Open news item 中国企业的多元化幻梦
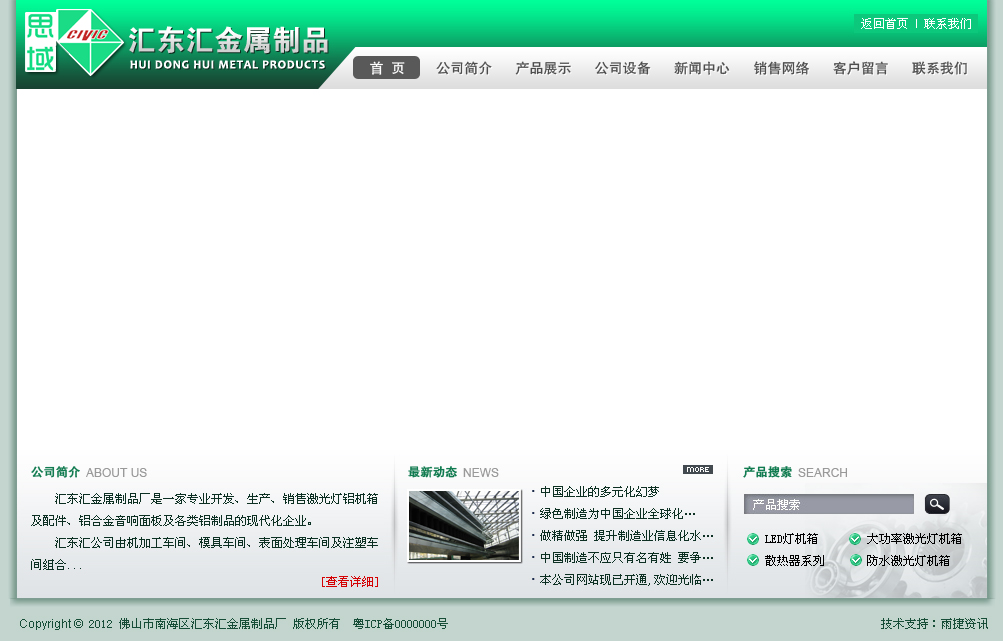Viewport: 1003px width, 641px height. [599, 492]
